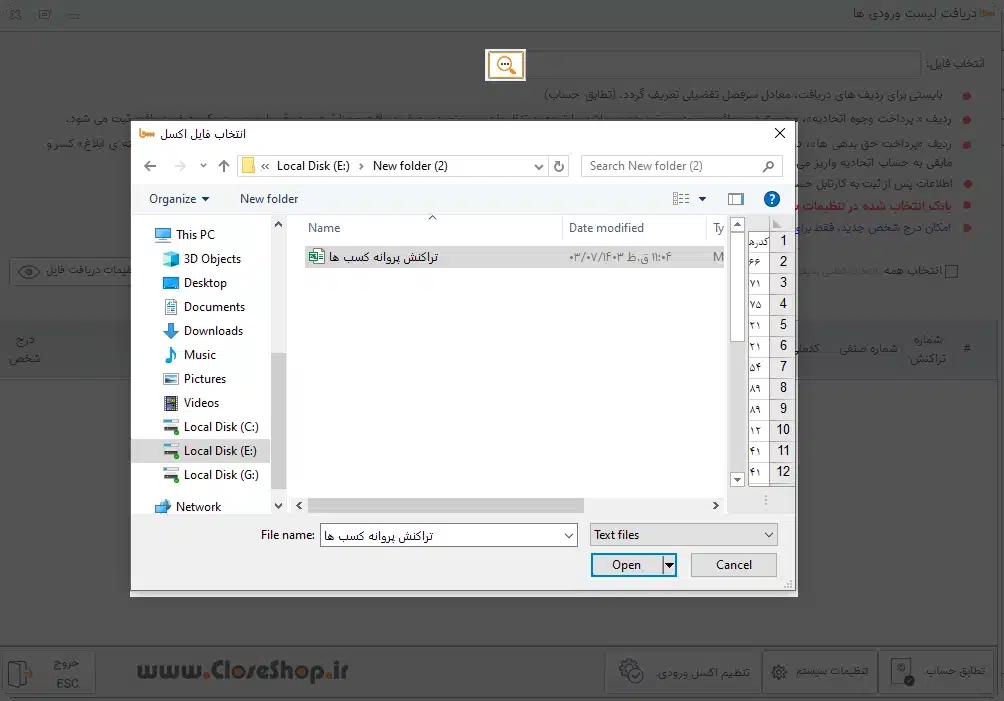Expand the File name combo box dropdown
1004x701 pixels.
pos(569,535)
